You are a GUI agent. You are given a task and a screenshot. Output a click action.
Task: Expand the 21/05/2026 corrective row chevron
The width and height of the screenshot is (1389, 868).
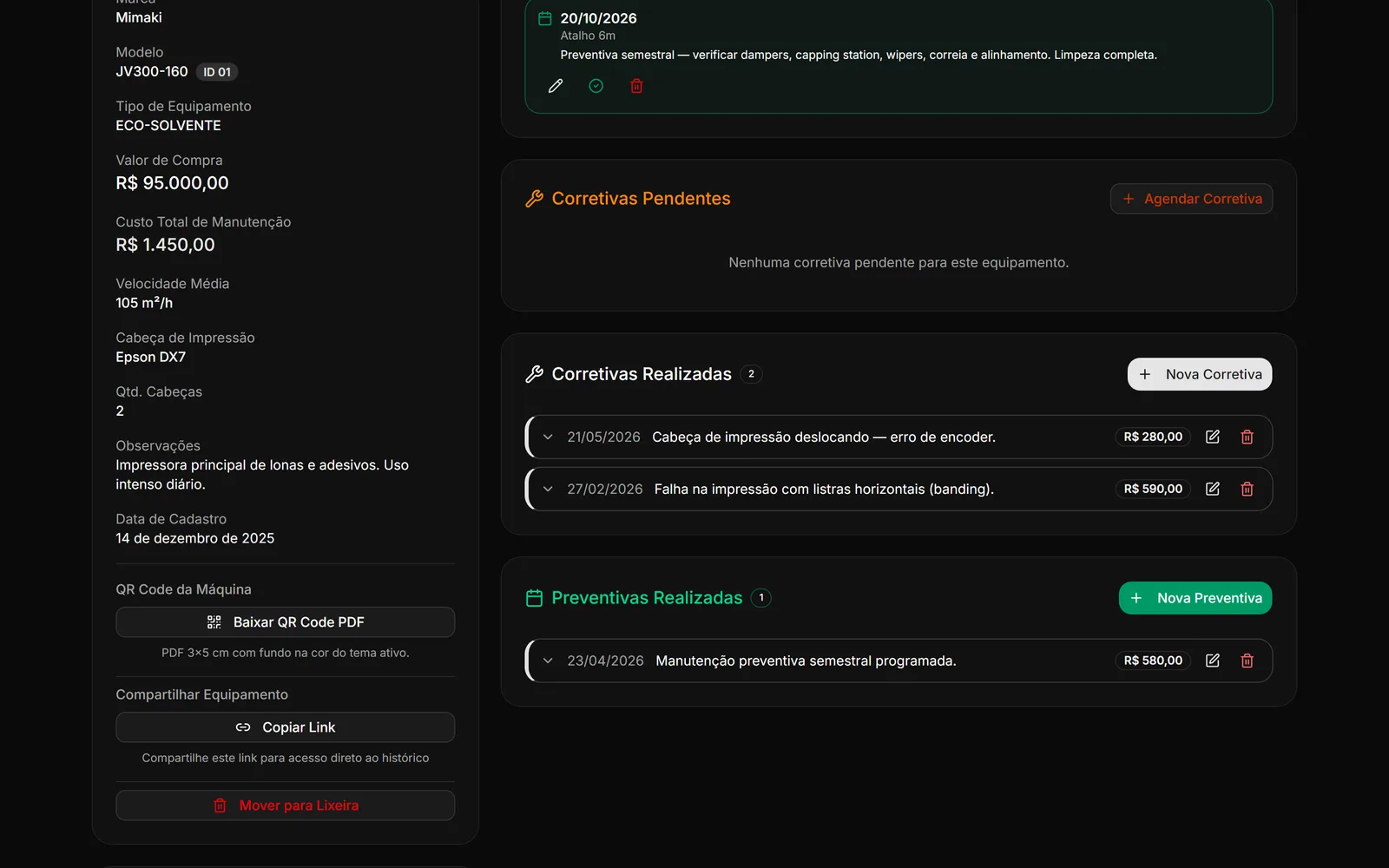(548, 437)
